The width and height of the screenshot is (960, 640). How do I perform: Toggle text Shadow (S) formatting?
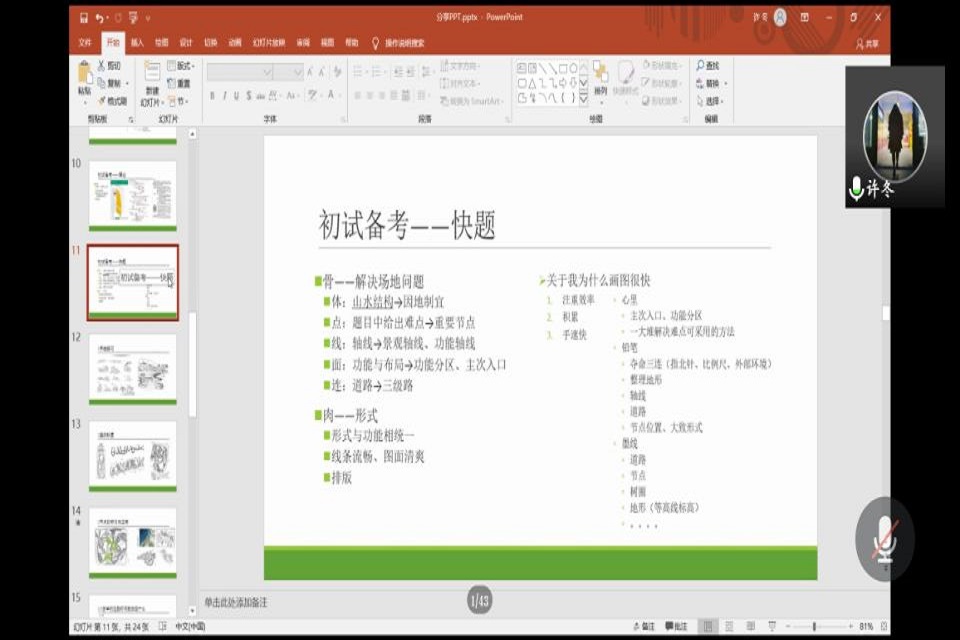coord(249,96)
